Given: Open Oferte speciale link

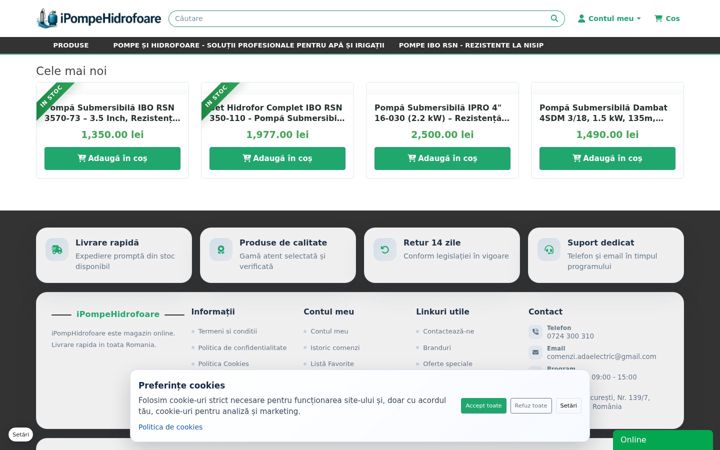Looking at the screenshot, I should [447, 364].
